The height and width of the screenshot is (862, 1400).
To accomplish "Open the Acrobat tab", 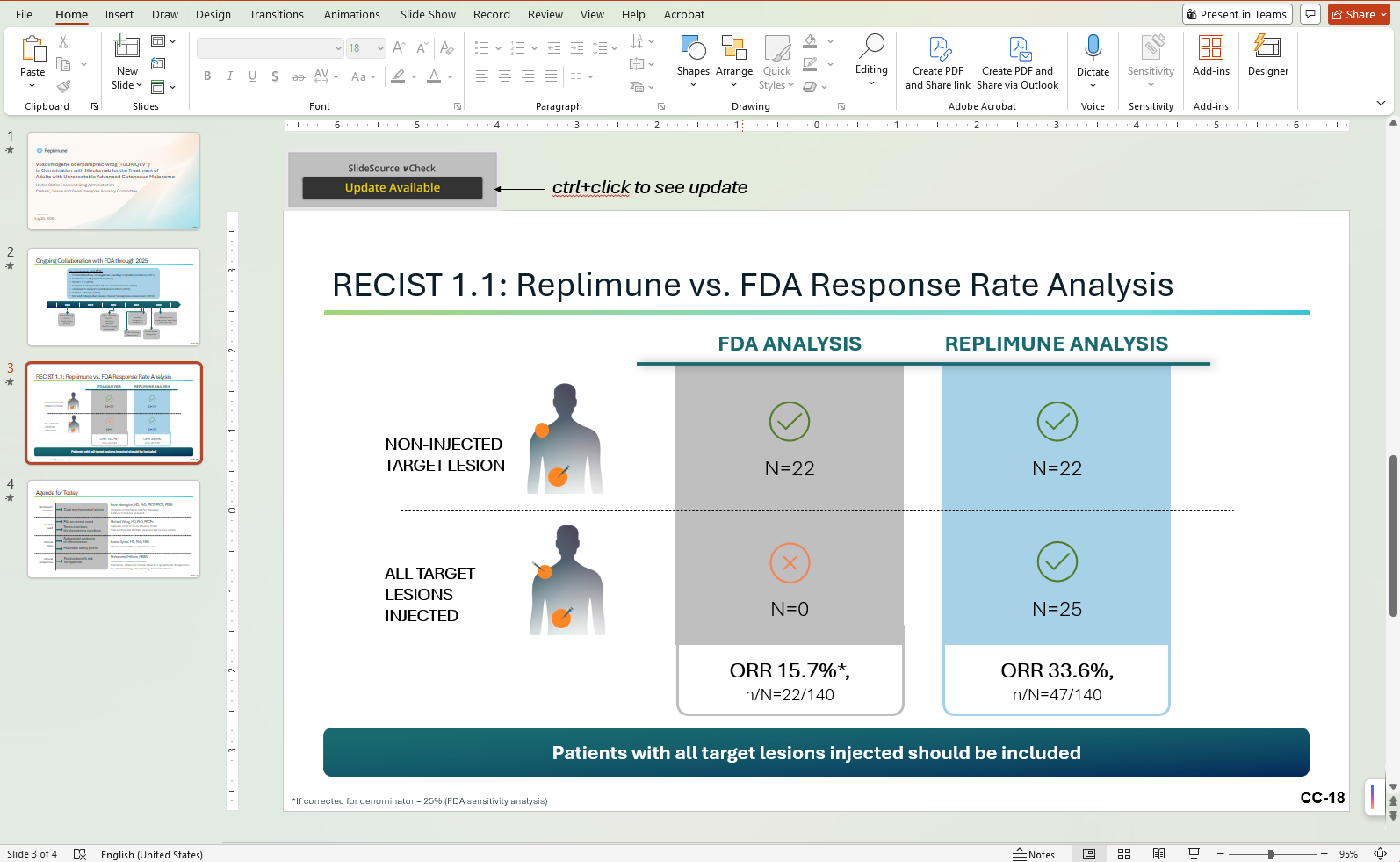I will (x=684, y=14).
